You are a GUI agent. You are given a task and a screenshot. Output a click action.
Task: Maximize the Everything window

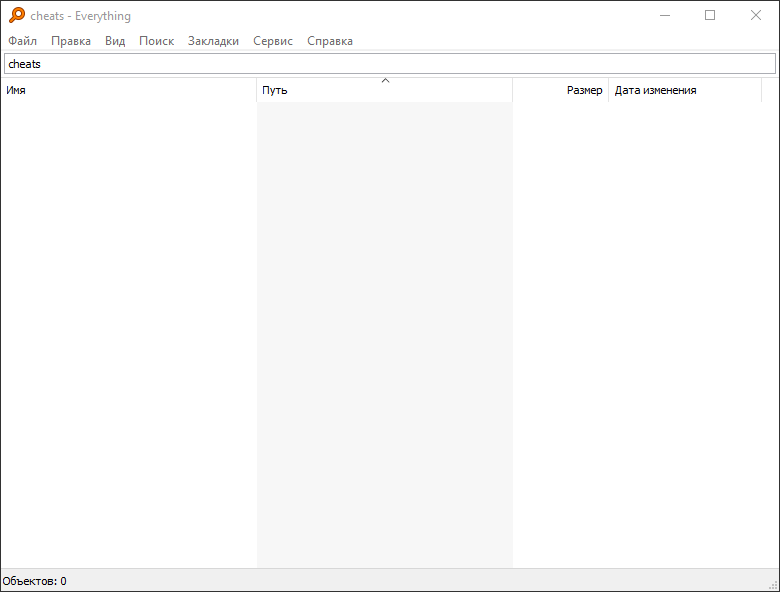tap(710, 15)
